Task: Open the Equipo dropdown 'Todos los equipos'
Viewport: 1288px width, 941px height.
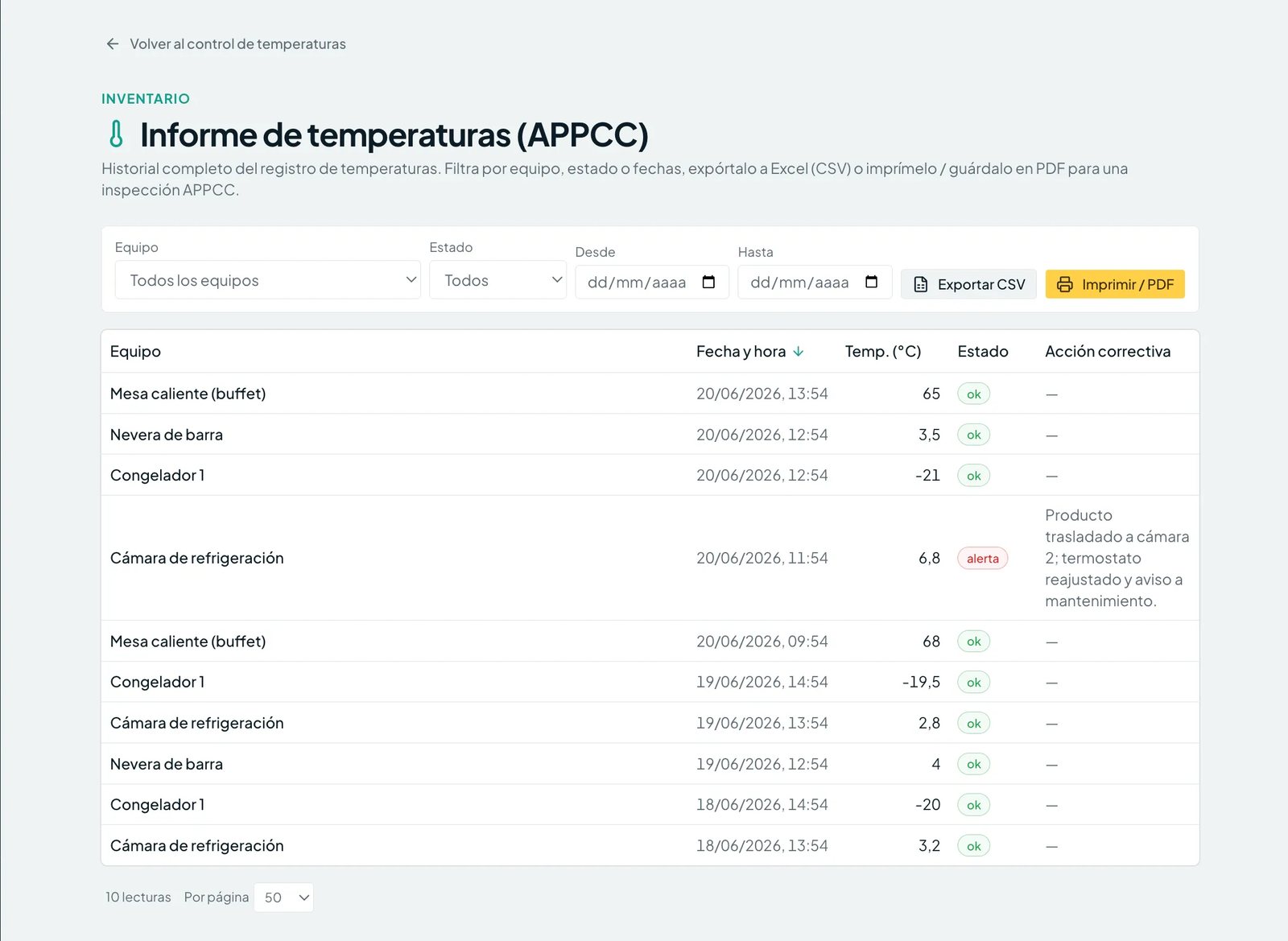Action: pos(267,280)
